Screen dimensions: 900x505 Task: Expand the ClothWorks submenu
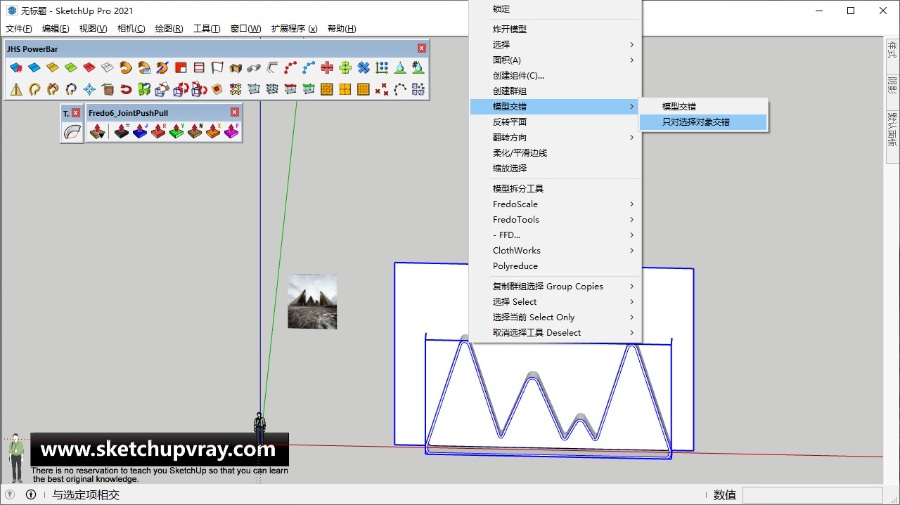(x=556, y=251)
